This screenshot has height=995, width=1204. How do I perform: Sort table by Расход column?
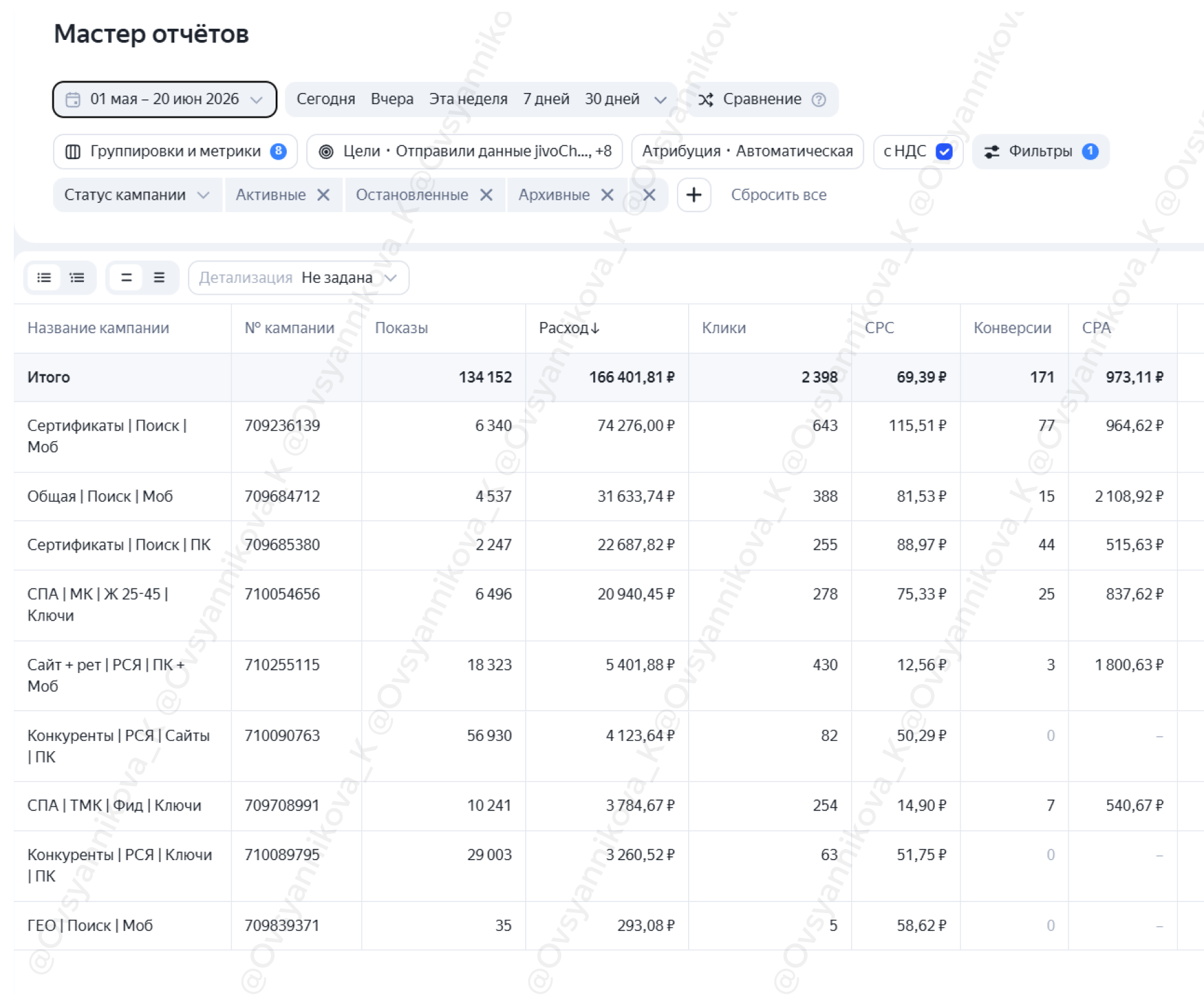[569, 328]
